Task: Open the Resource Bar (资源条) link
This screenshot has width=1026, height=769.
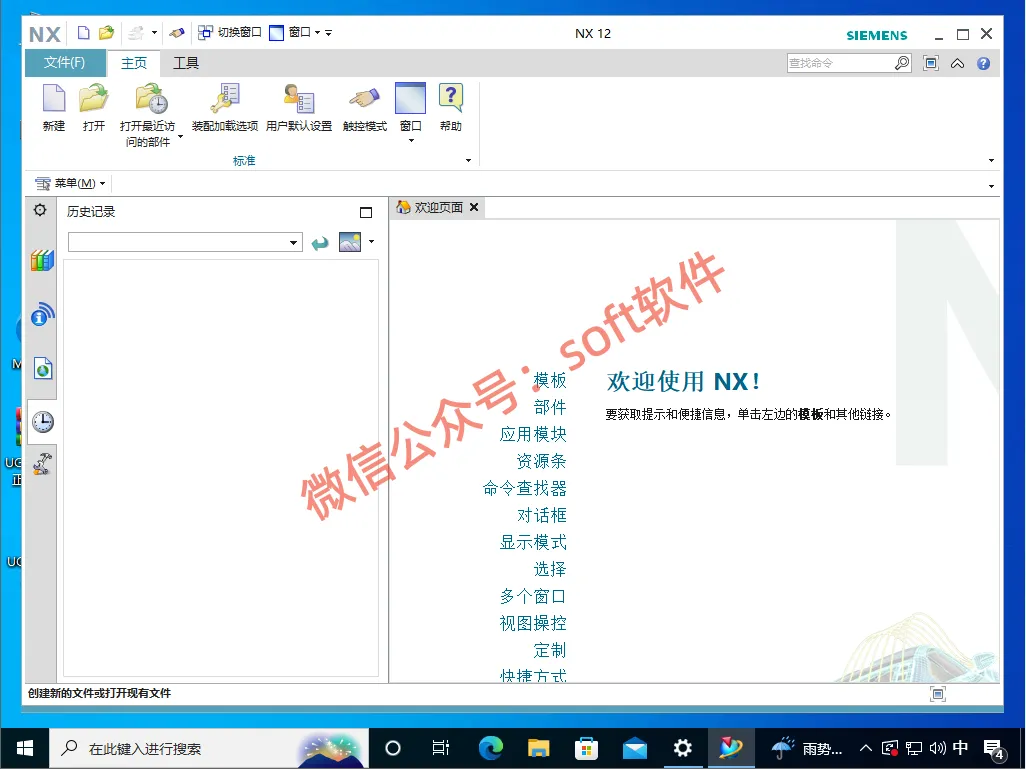Action: coord(541,461)
